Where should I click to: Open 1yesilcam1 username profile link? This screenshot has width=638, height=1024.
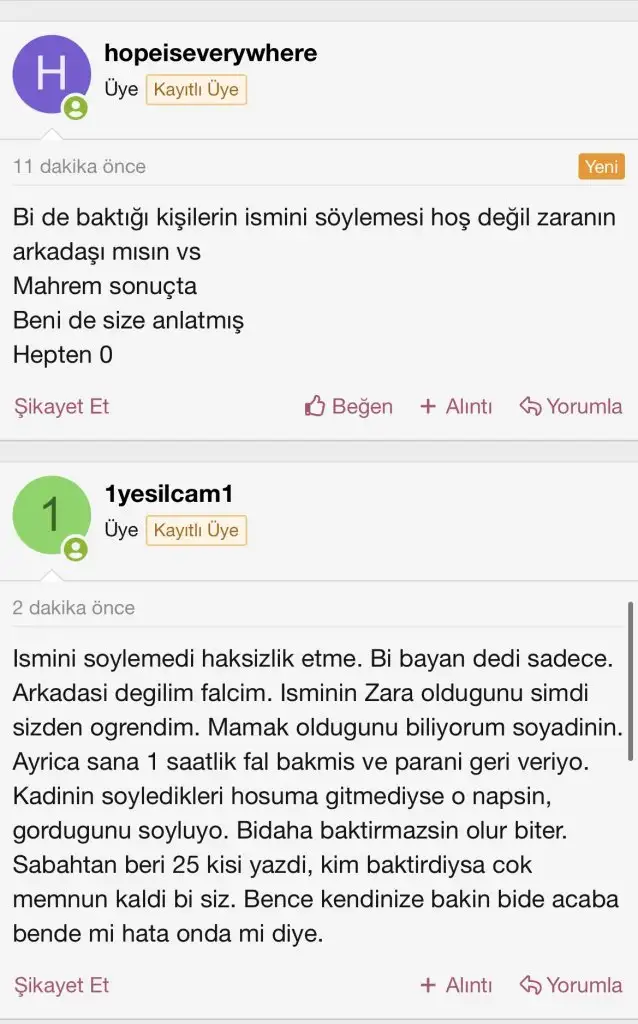[168, 495]
